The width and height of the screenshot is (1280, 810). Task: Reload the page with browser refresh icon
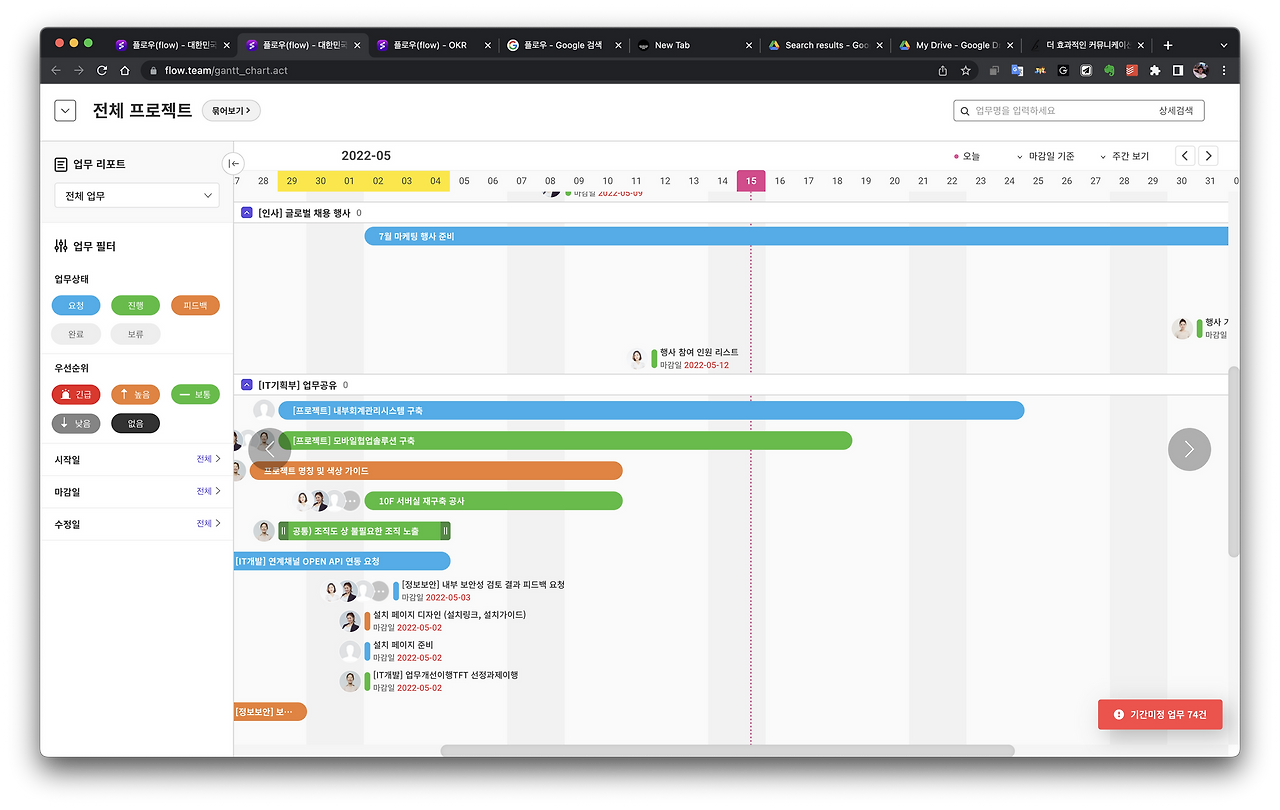click(102, 71)
